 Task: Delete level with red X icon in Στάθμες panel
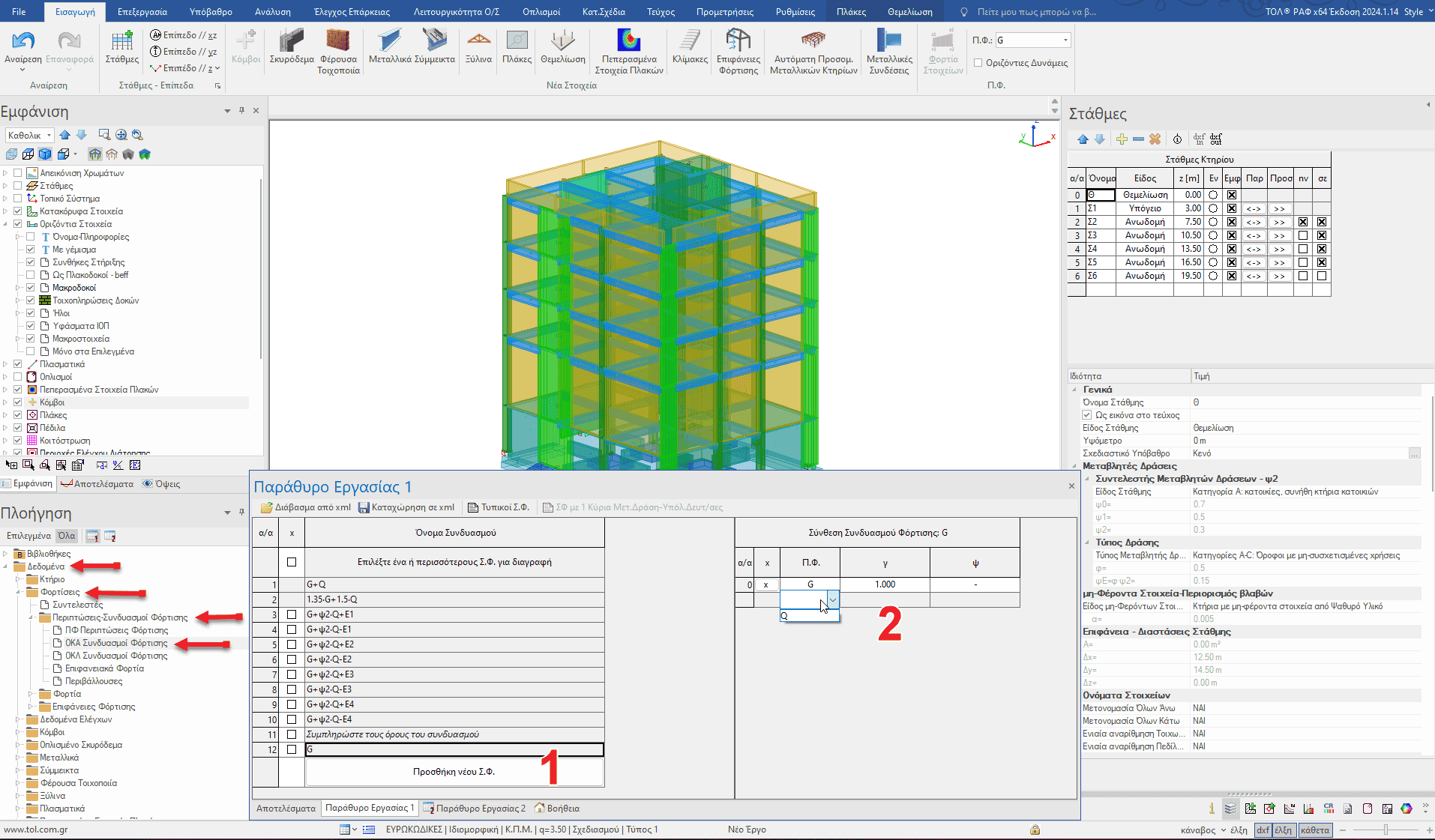pyautogui.click(x=1155, y=139)
